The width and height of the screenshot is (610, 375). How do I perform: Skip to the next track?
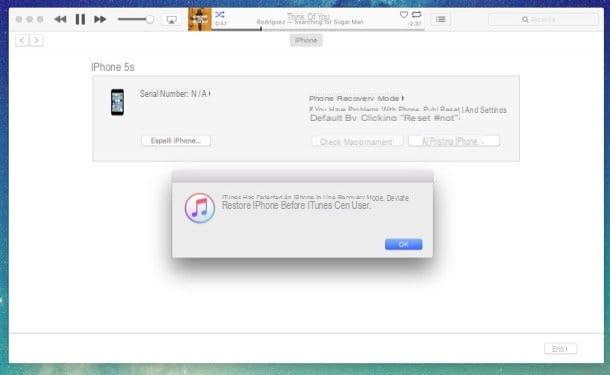[100, 19]
